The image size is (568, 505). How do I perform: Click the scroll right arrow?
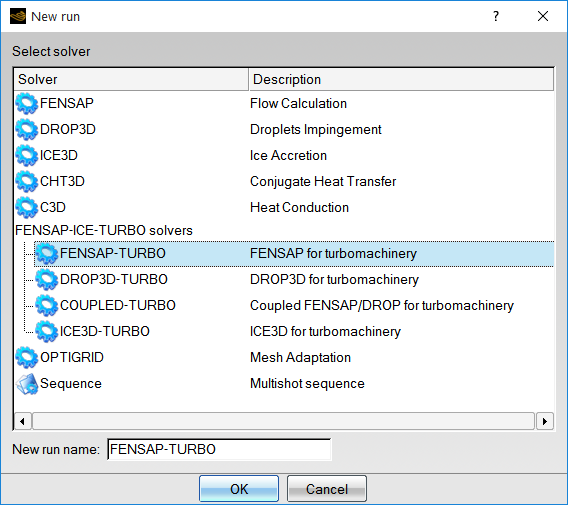click(545, 421)
